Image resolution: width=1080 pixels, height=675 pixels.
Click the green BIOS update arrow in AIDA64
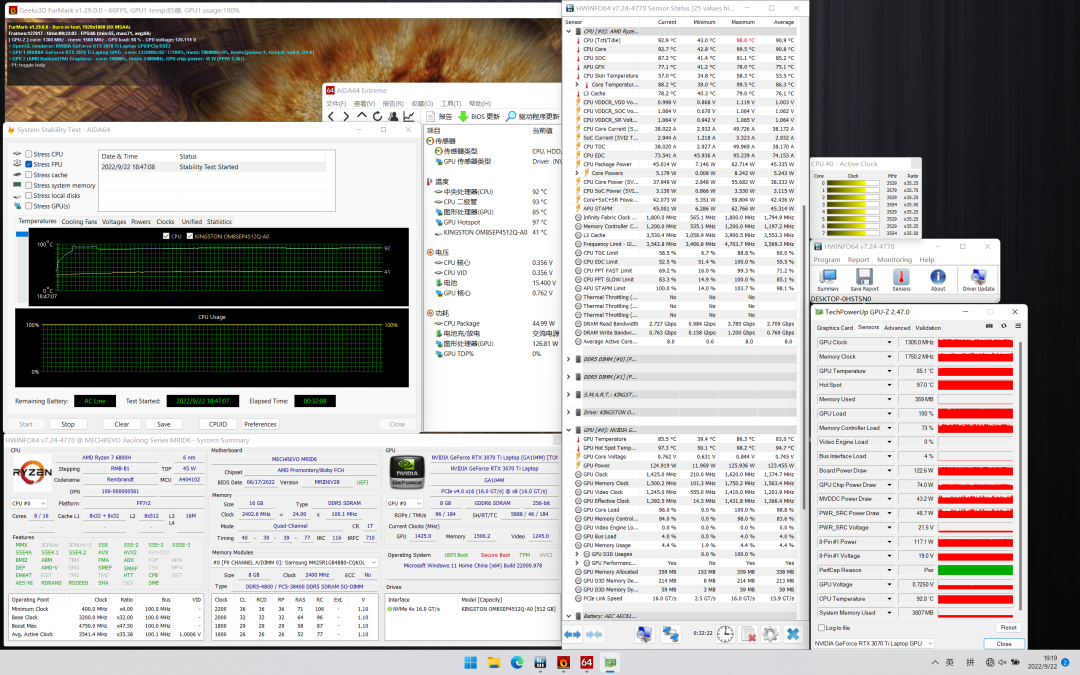point(463,116)
